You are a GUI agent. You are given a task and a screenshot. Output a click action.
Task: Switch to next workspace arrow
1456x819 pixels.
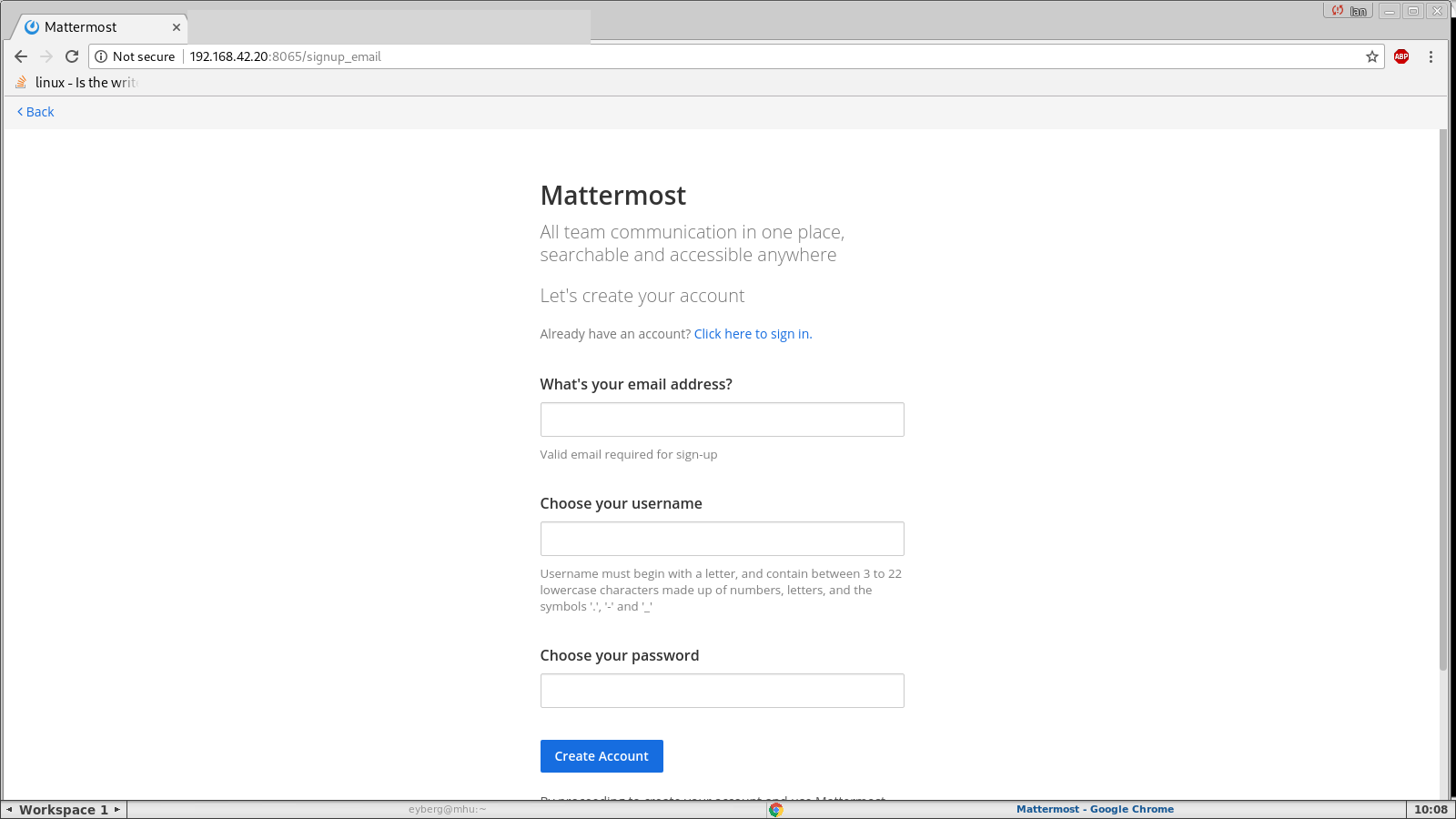pyautogui.click(x=116, y=809)
